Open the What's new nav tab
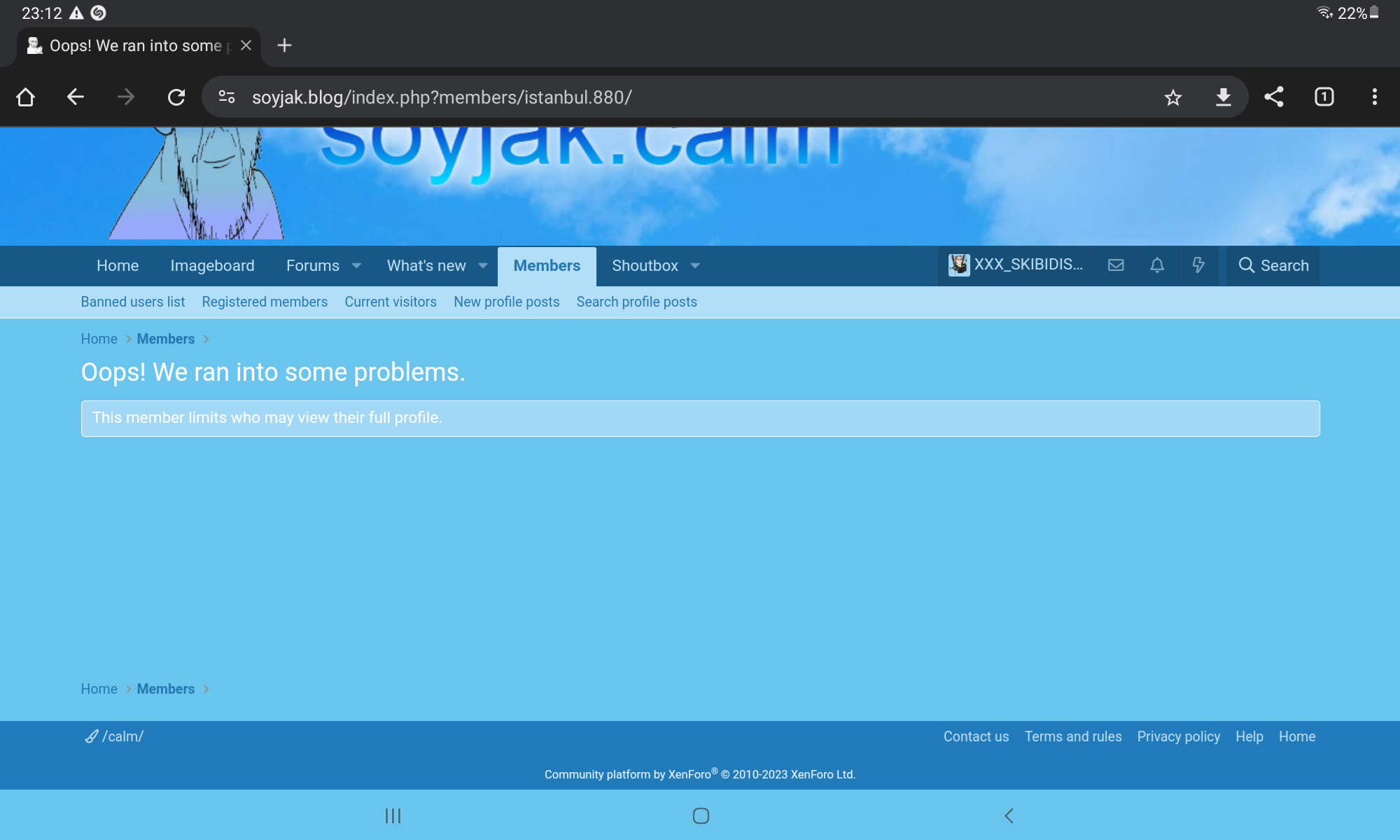Screen dimensions: 1400x840 [x=426, y=266]
